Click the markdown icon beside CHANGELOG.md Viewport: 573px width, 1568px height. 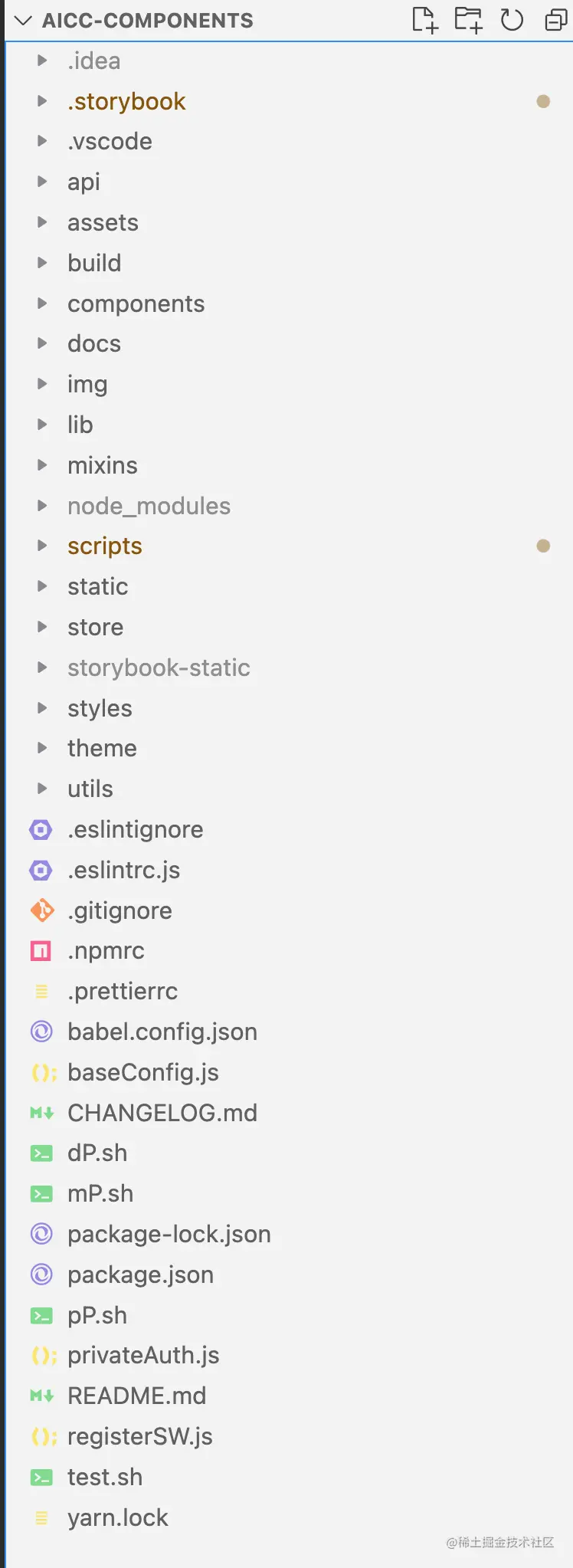(x=41, y=1113)
